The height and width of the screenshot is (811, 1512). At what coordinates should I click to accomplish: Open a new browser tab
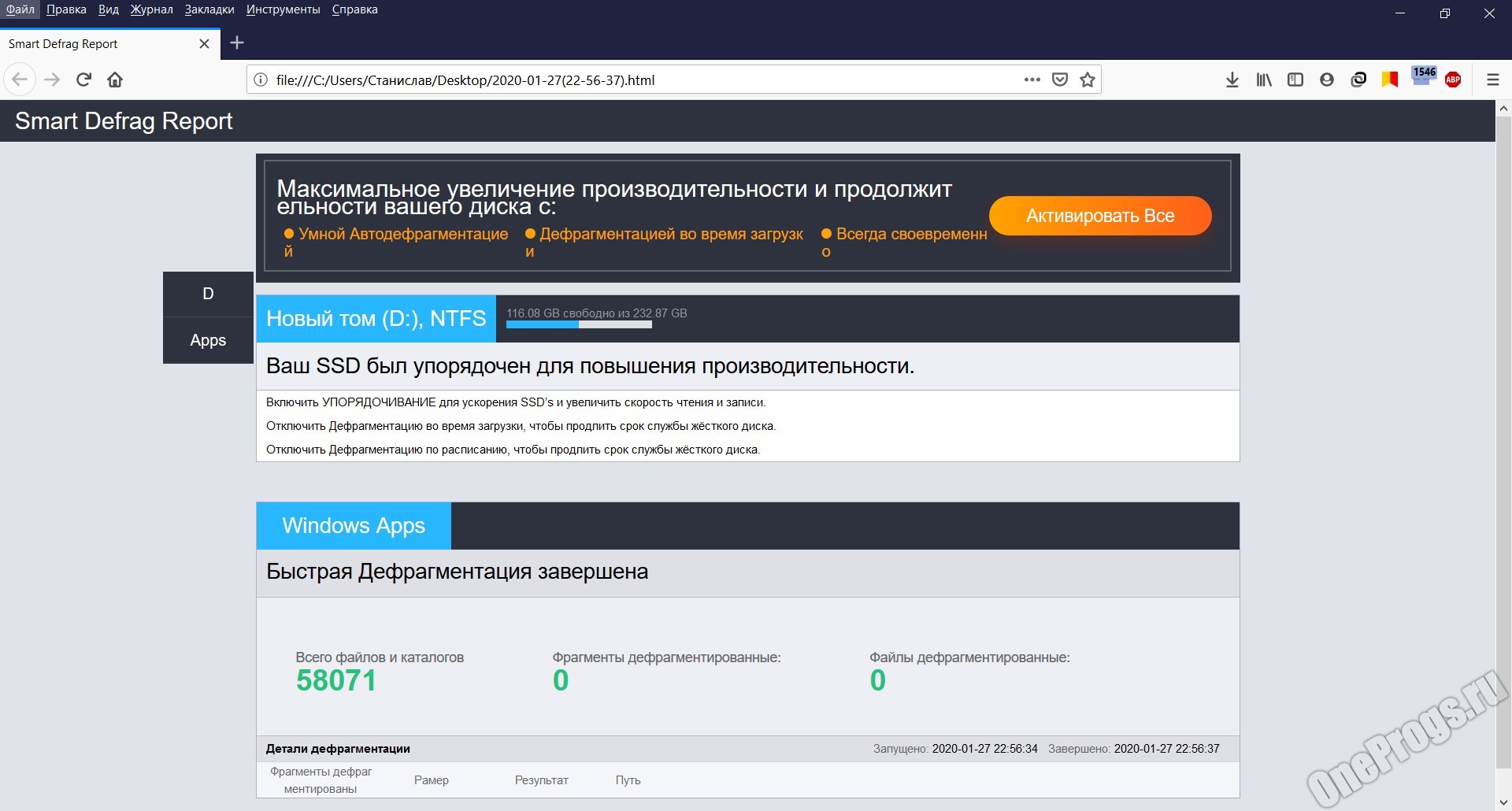tap(237, 43)
